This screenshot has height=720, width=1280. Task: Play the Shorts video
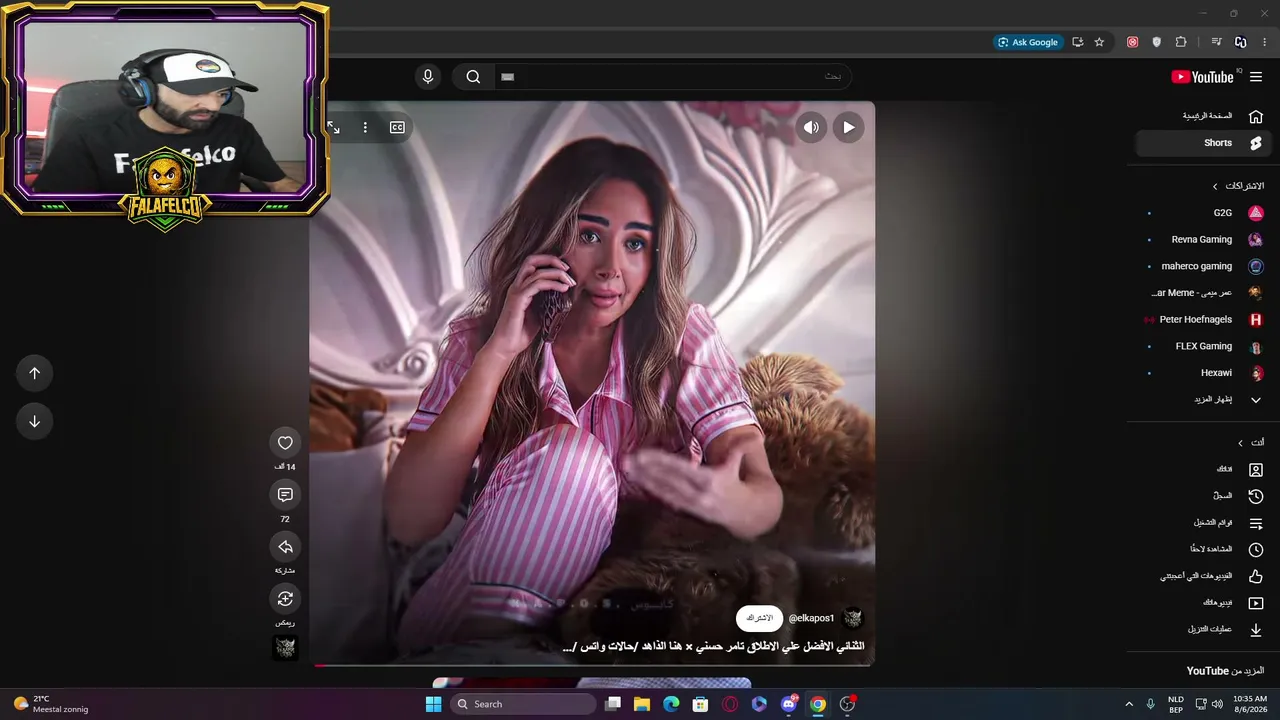tap(848, 127)
